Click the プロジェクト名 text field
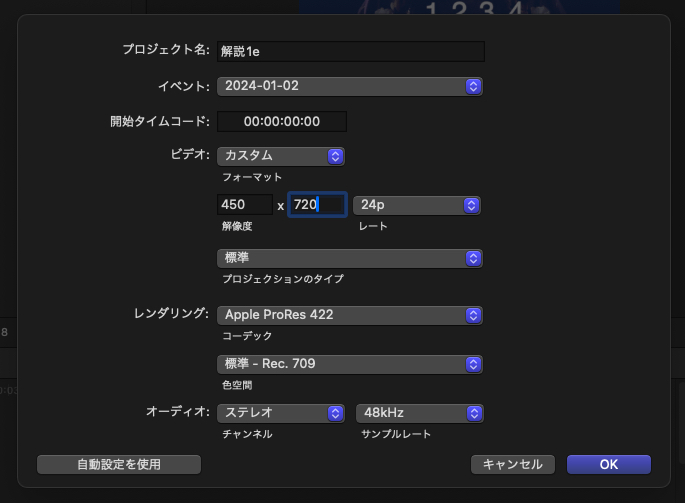Screen dimensions: 685x503 coord(350,52)
